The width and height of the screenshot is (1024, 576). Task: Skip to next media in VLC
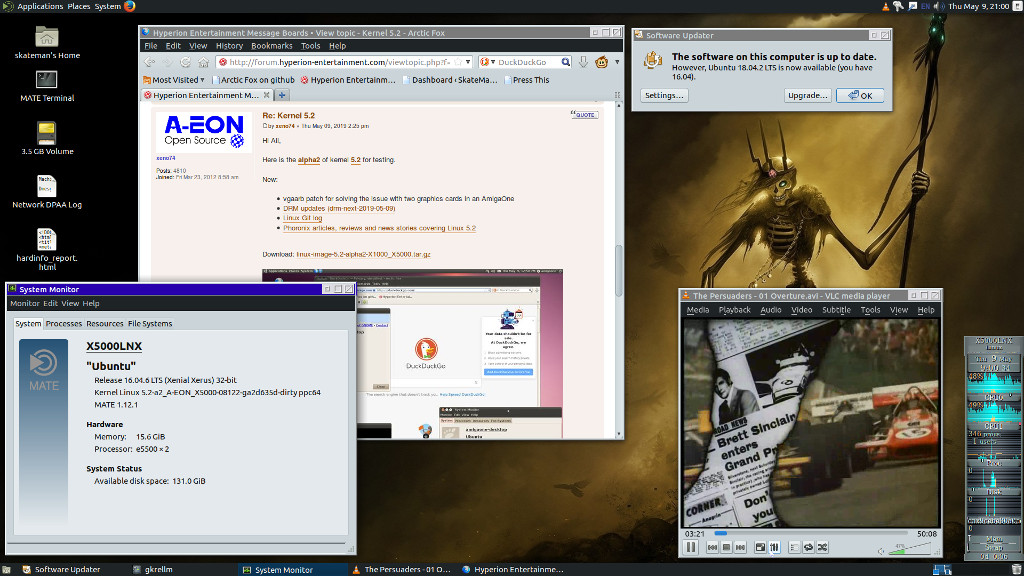pyautogui.click(x=741, y=547)
